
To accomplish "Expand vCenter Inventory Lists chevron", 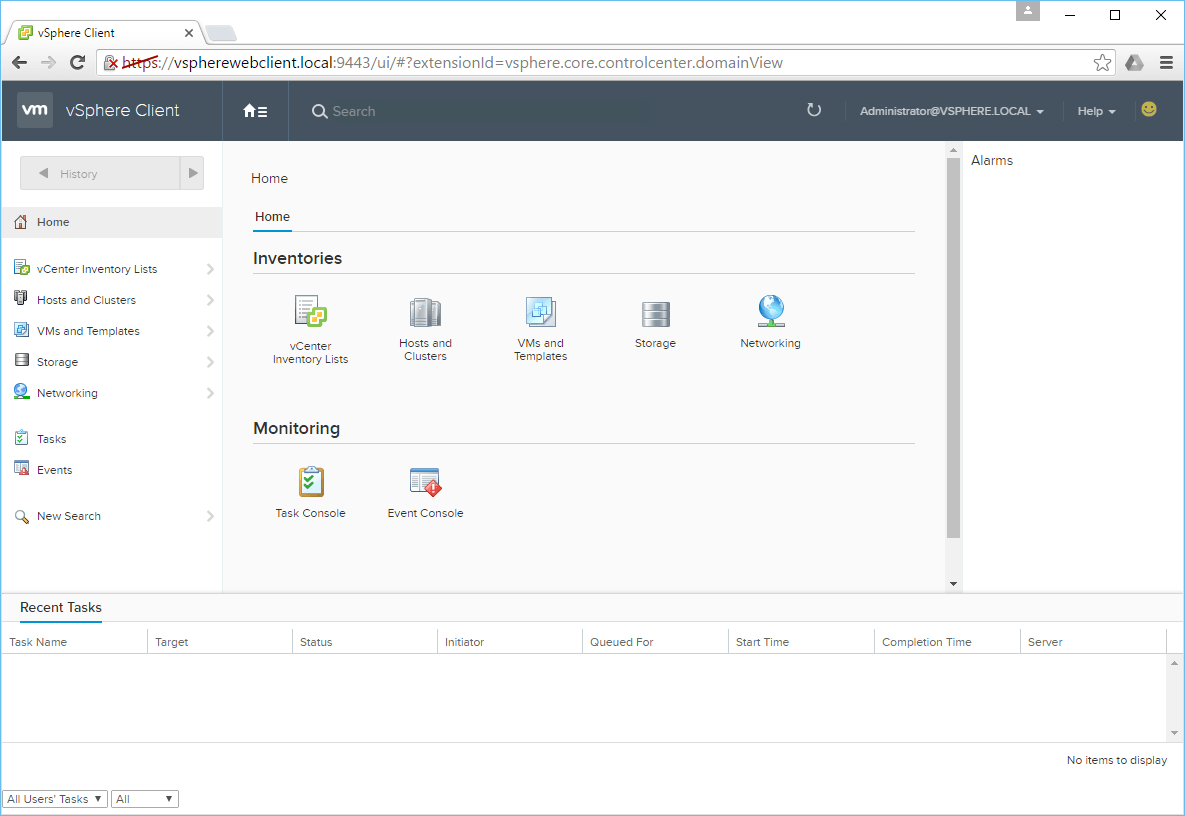I will coord(210,269).
